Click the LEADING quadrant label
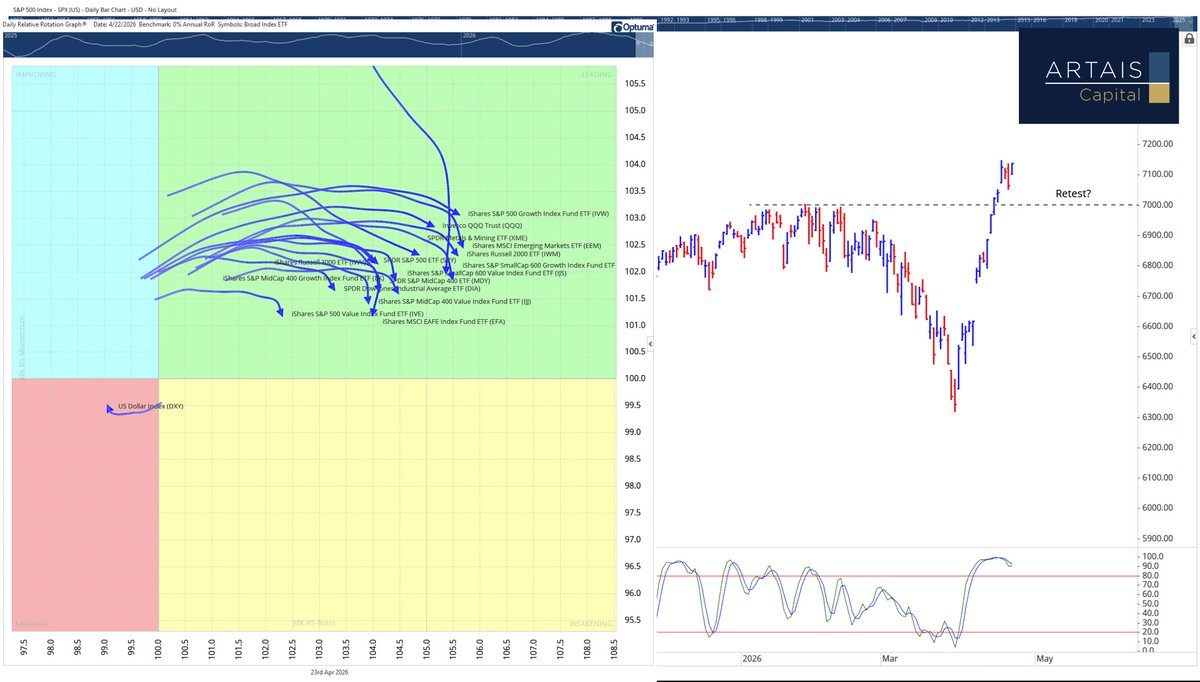Screen dimensions: 1200x682 tap(596, 75)
